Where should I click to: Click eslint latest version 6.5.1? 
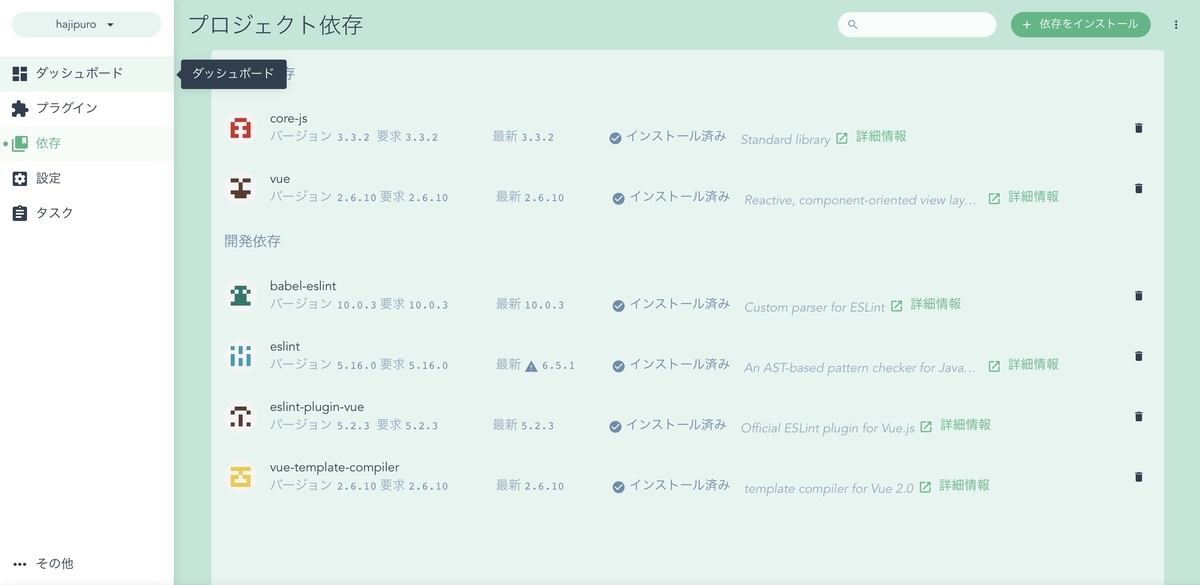pyautogui.click(x=559, y=366)
